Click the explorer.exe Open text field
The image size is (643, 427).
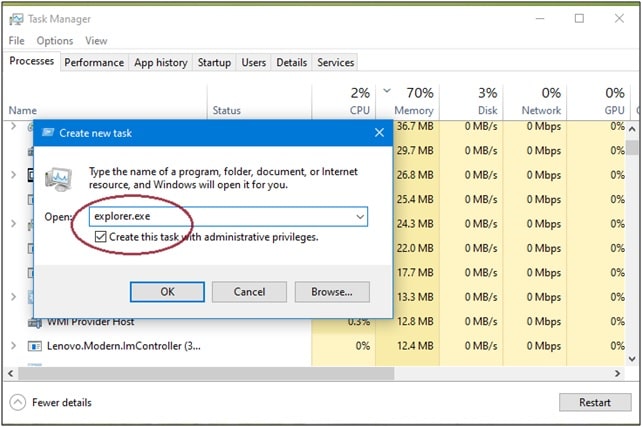pos(228,217)
